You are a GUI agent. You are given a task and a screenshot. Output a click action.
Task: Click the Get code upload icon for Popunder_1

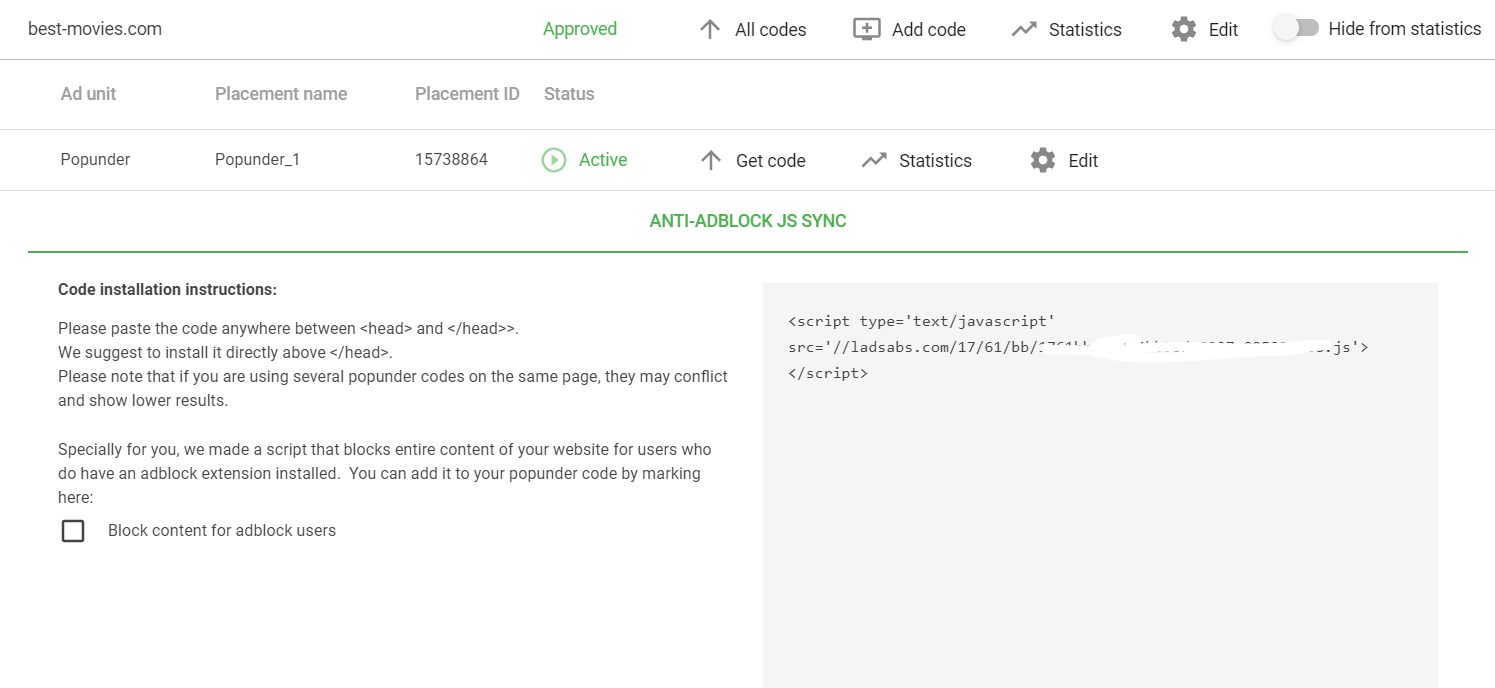coord(711,159)
